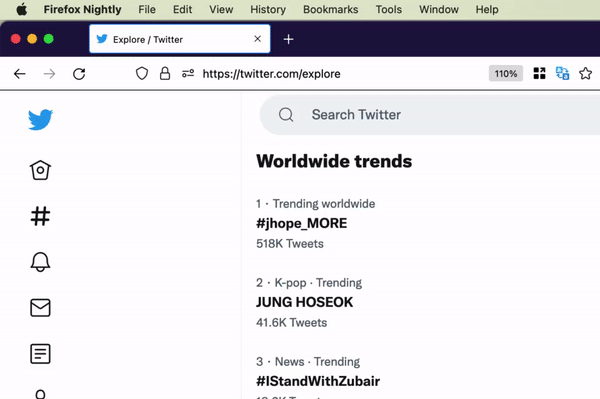
Task: Open site permissions icon in address bar
Action: (188, 73)
